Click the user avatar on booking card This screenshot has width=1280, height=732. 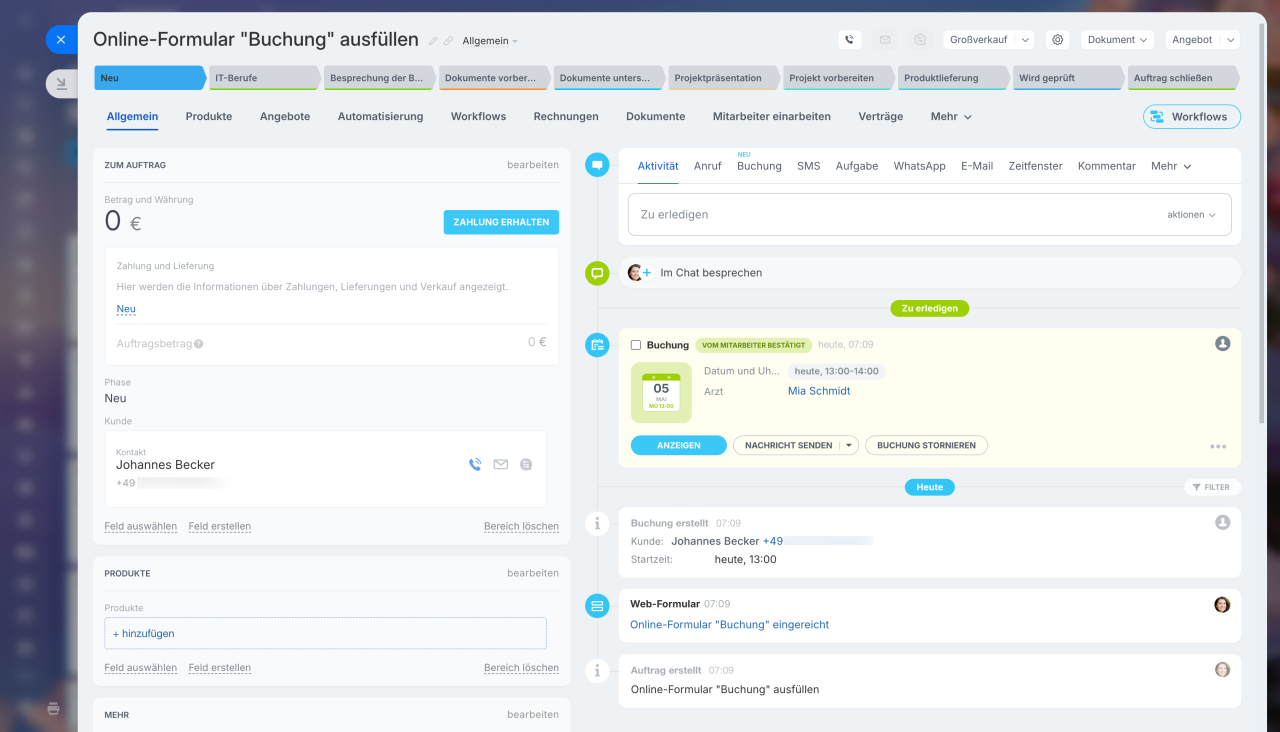[1222, 343]
